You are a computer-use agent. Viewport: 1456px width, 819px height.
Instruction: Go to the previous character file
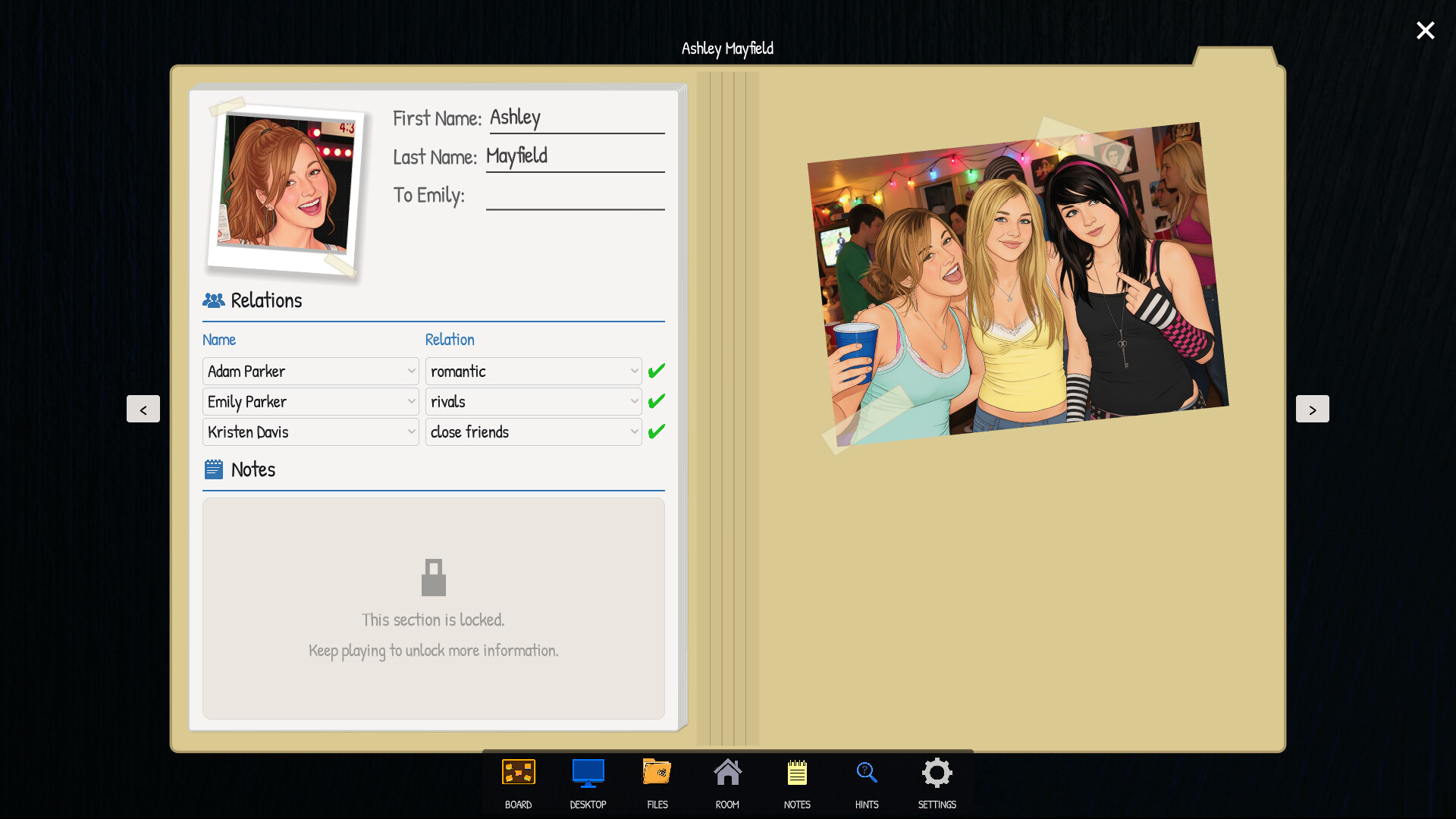[x=143, y=409]
